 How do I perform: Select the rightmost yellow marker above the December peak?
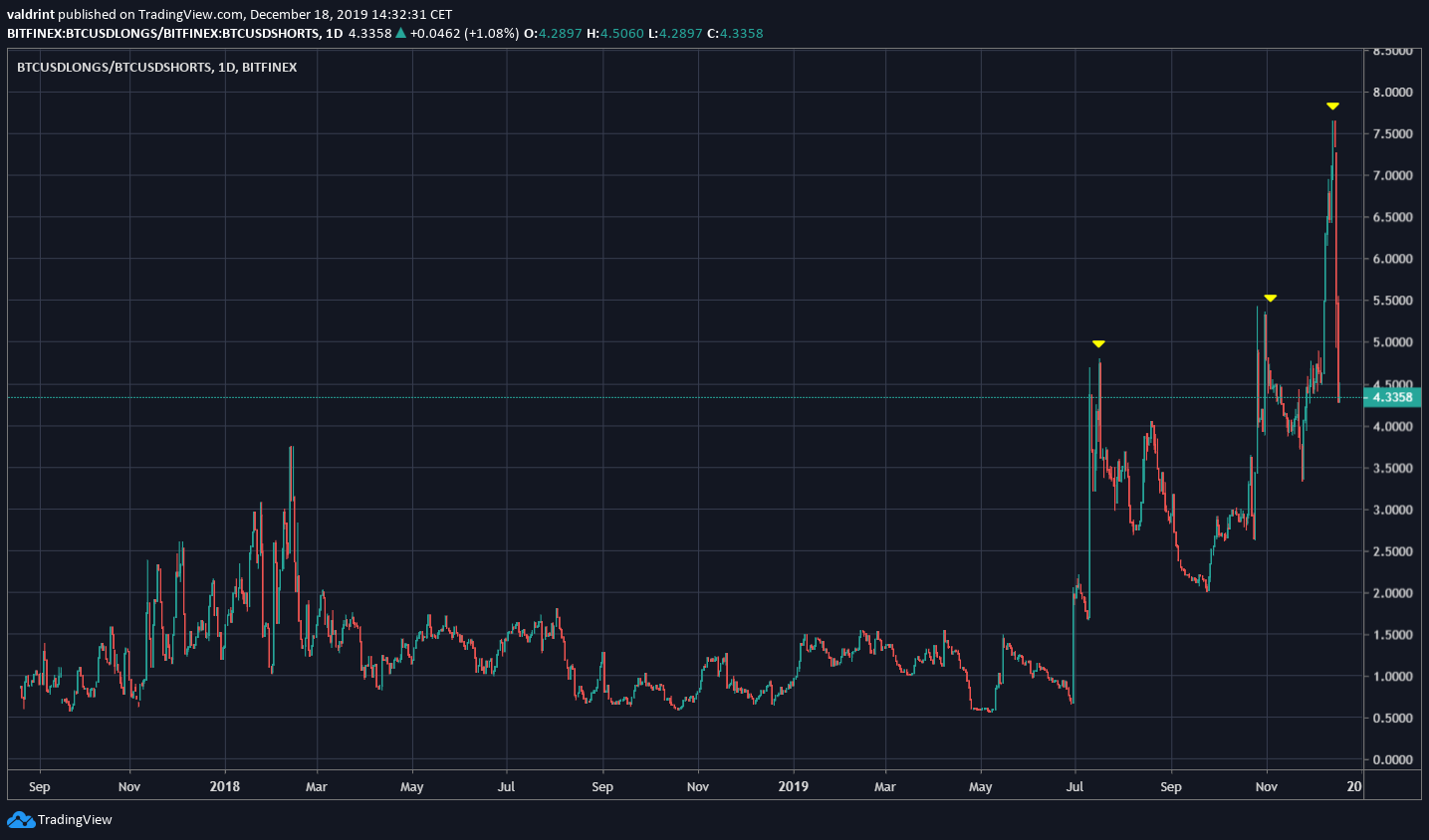tap(1333, 105)
